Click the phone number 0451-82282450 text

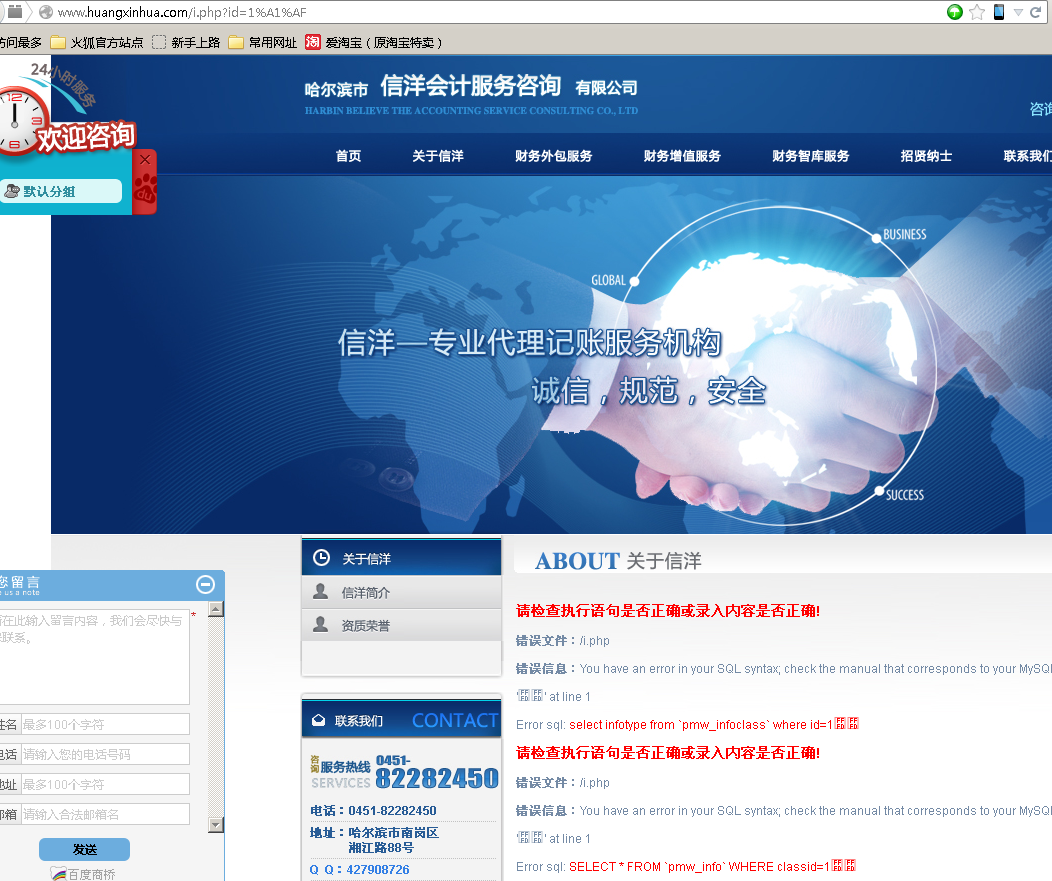click(x=392, y=811)
